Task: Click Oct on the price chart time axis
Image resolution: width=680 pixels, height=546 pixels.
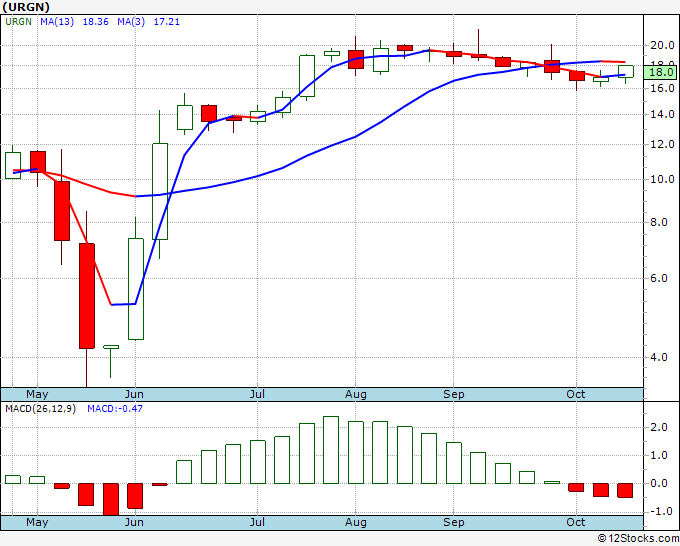Action: pyautogui.click(x=576, y=394)
